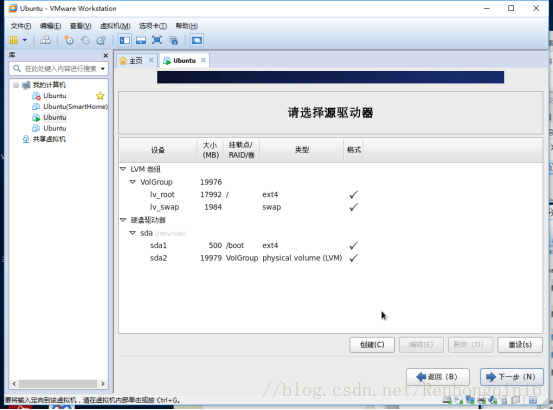553x410 pixels.
Task: Click the format checkmark for lv_swap
Action: pos(353,207)
